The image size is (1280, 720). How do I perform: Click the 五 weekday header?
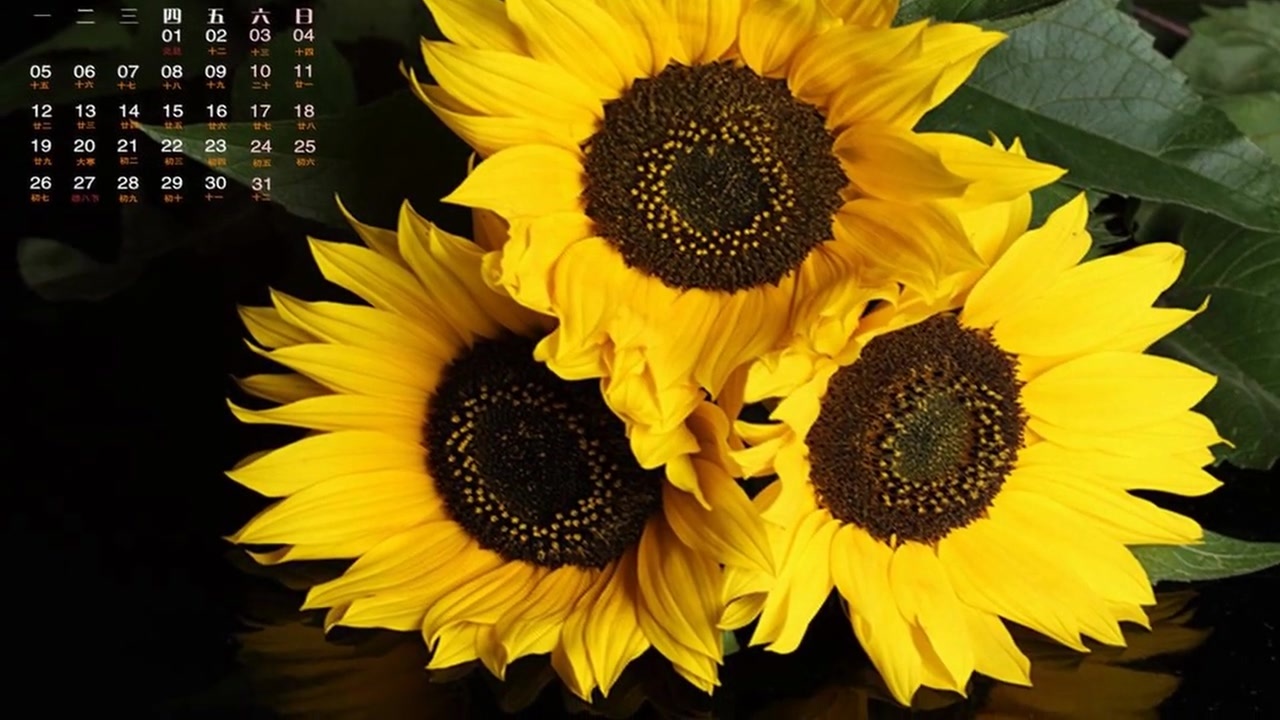tap(216, 16)
